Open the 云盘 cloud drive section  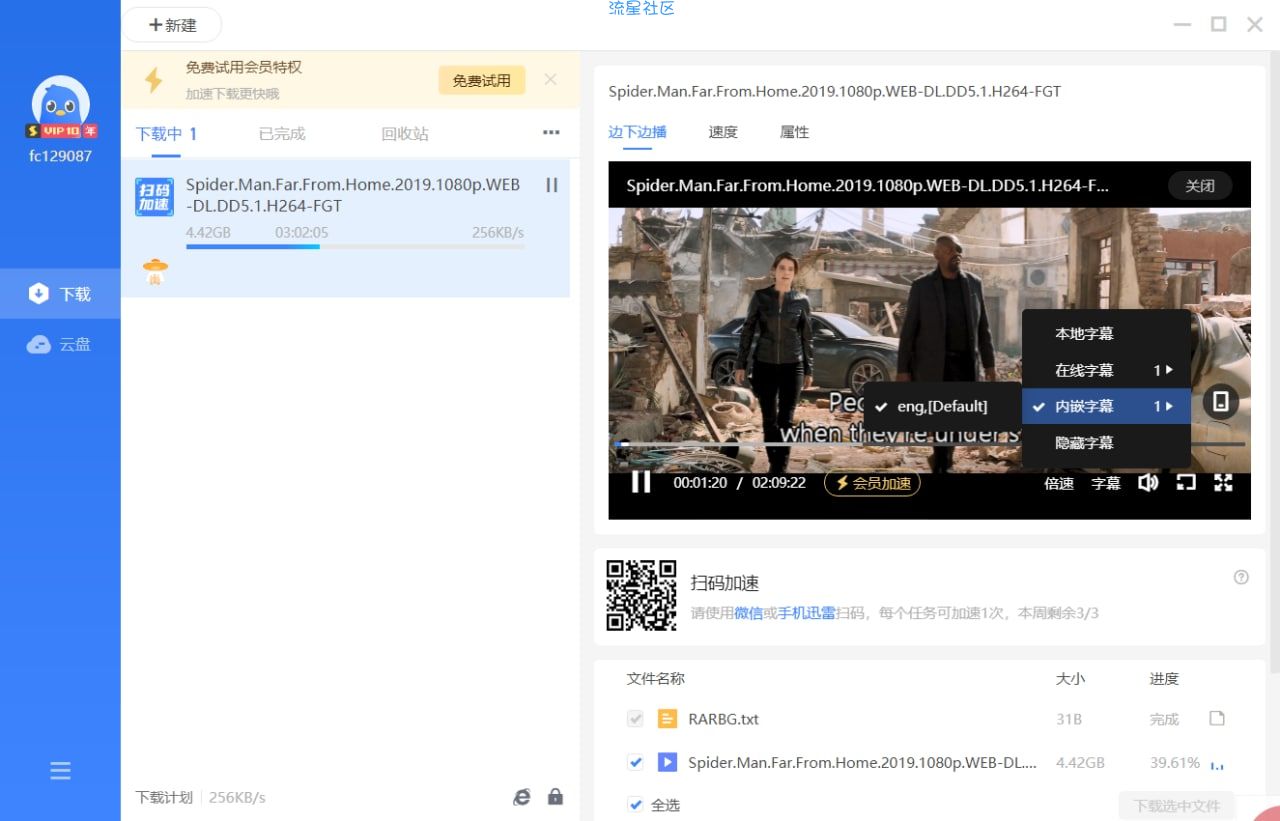click(60, 344)
